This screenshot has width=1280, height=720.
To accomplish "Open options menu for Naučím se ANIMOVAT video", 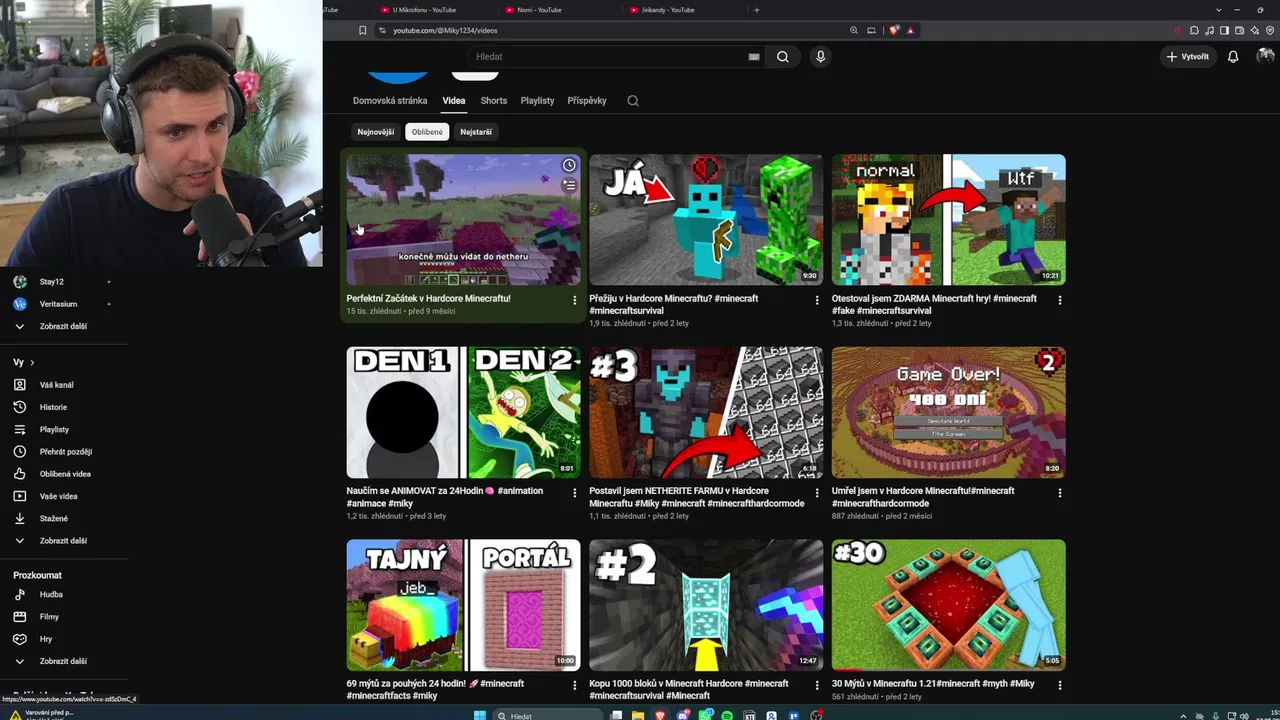I will pyautogui.click(x=574, y=493).
